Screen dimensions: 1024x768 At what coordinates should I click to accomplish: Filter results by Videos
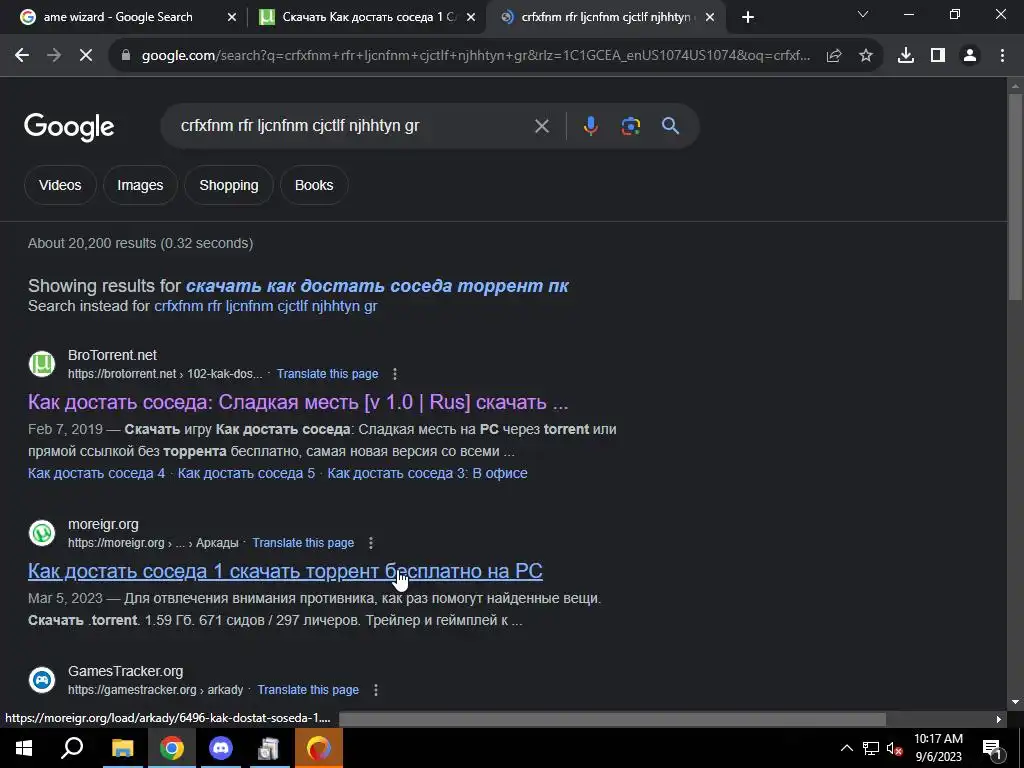click(60, 185)
